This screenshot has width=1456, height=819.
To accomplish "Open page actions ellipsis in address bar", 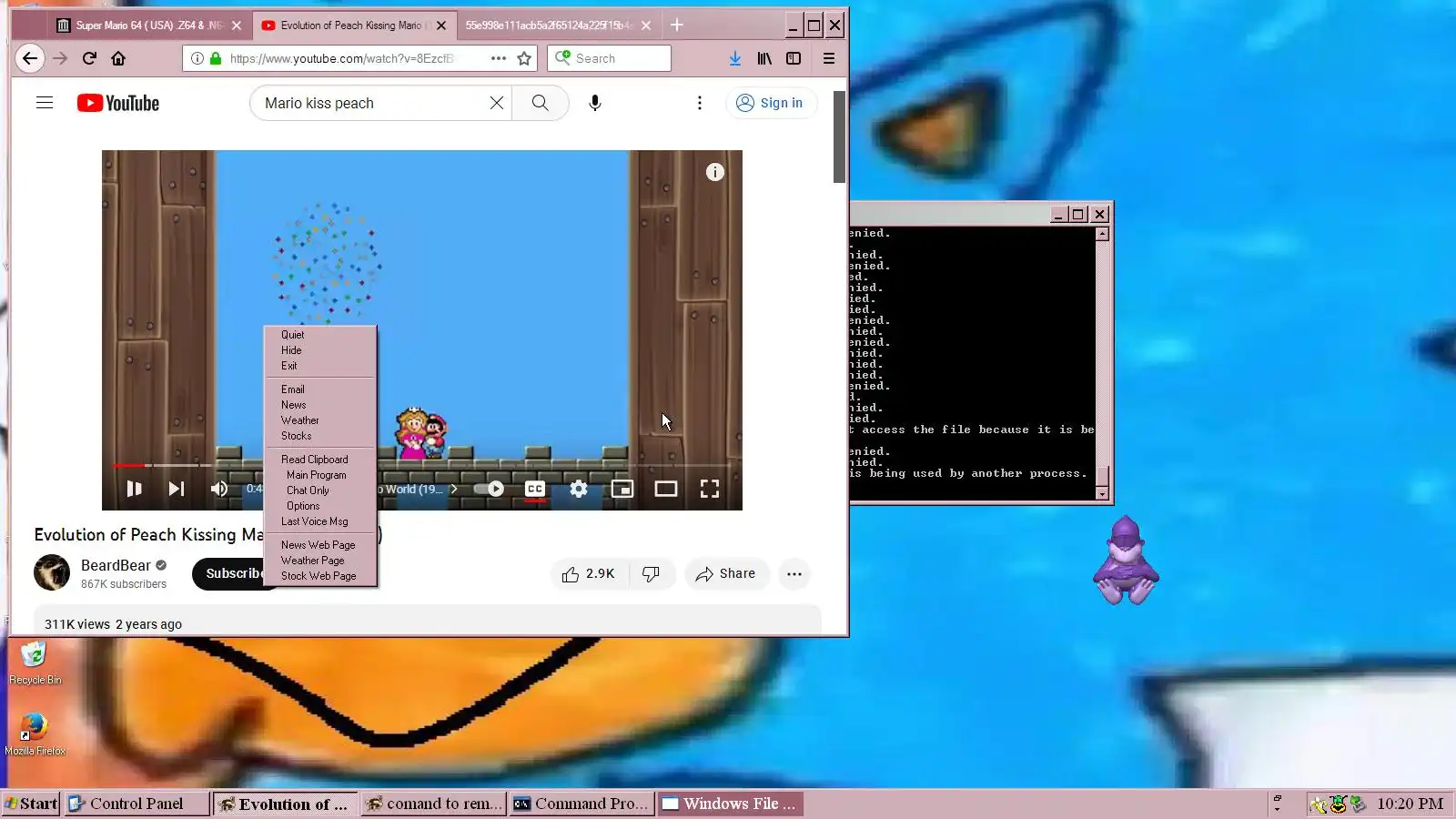I will point(499,58).
